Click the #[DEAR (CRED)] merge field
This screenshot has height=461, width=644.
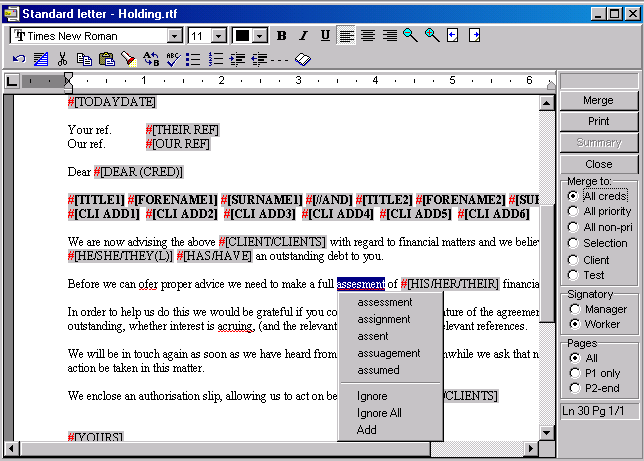(x=138, y=172)
